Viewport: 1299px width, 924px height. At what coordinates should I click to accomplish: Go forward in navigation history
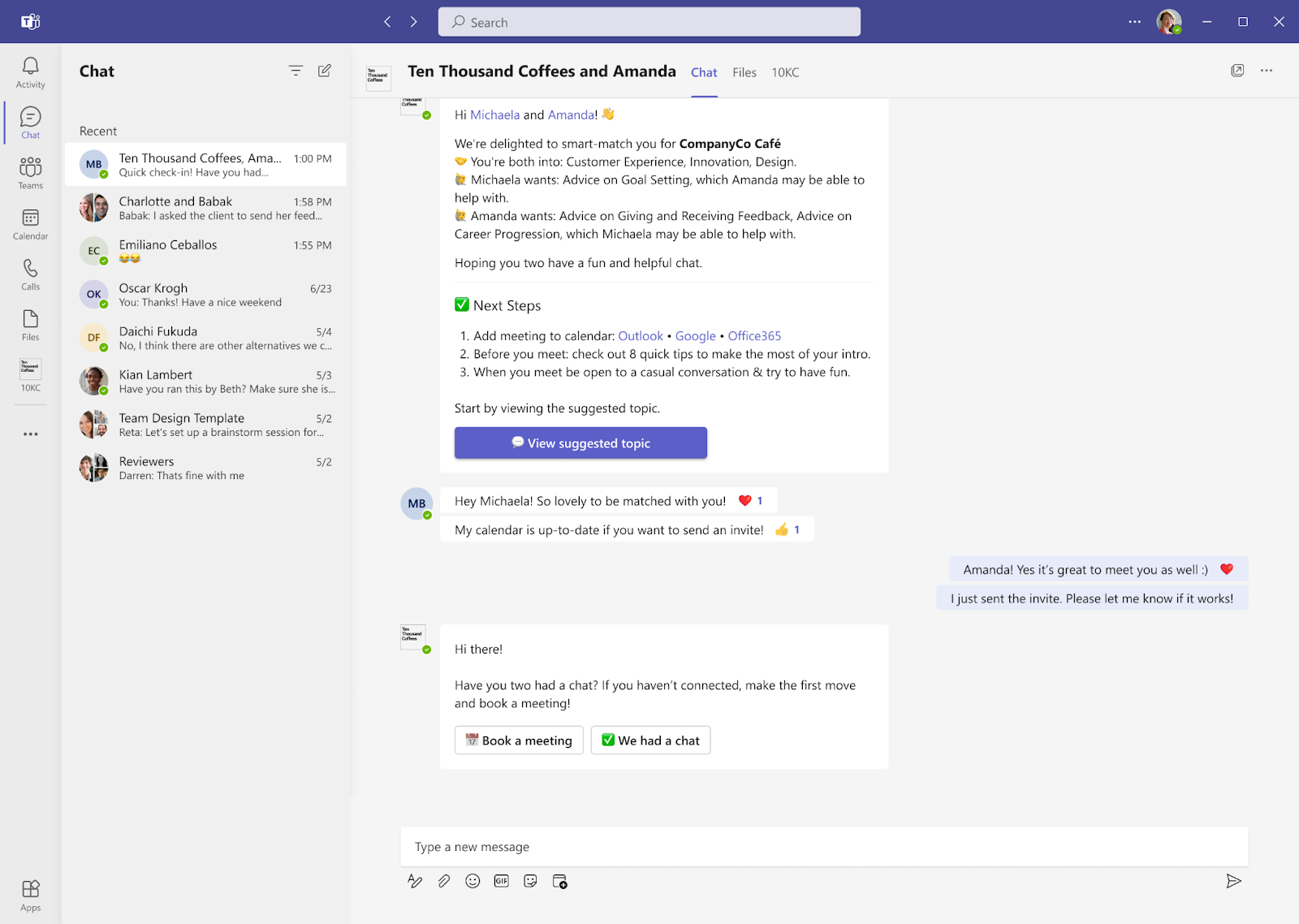coord(414,22)
